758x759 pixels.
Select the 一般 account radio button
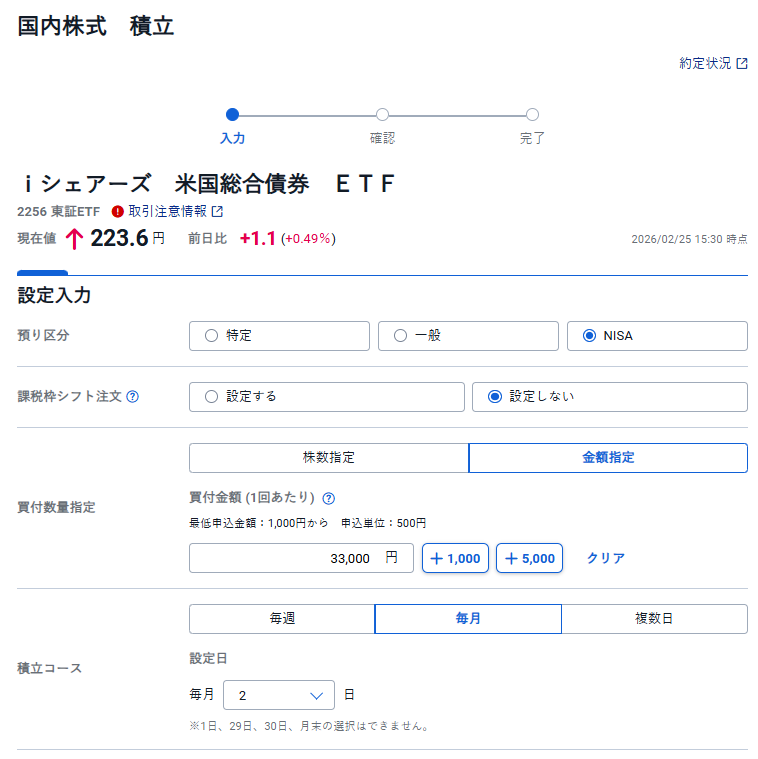point(468,336)
